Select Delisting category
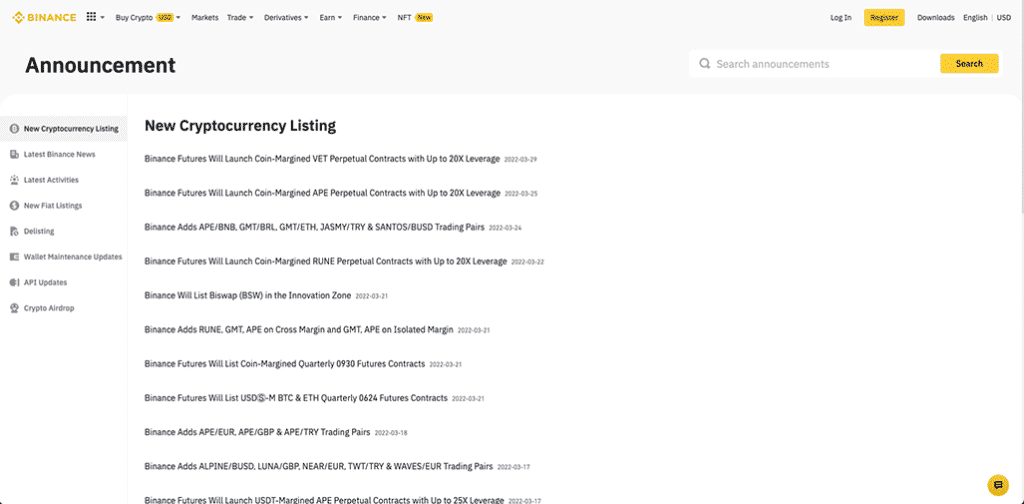 (x=63, y=231)
